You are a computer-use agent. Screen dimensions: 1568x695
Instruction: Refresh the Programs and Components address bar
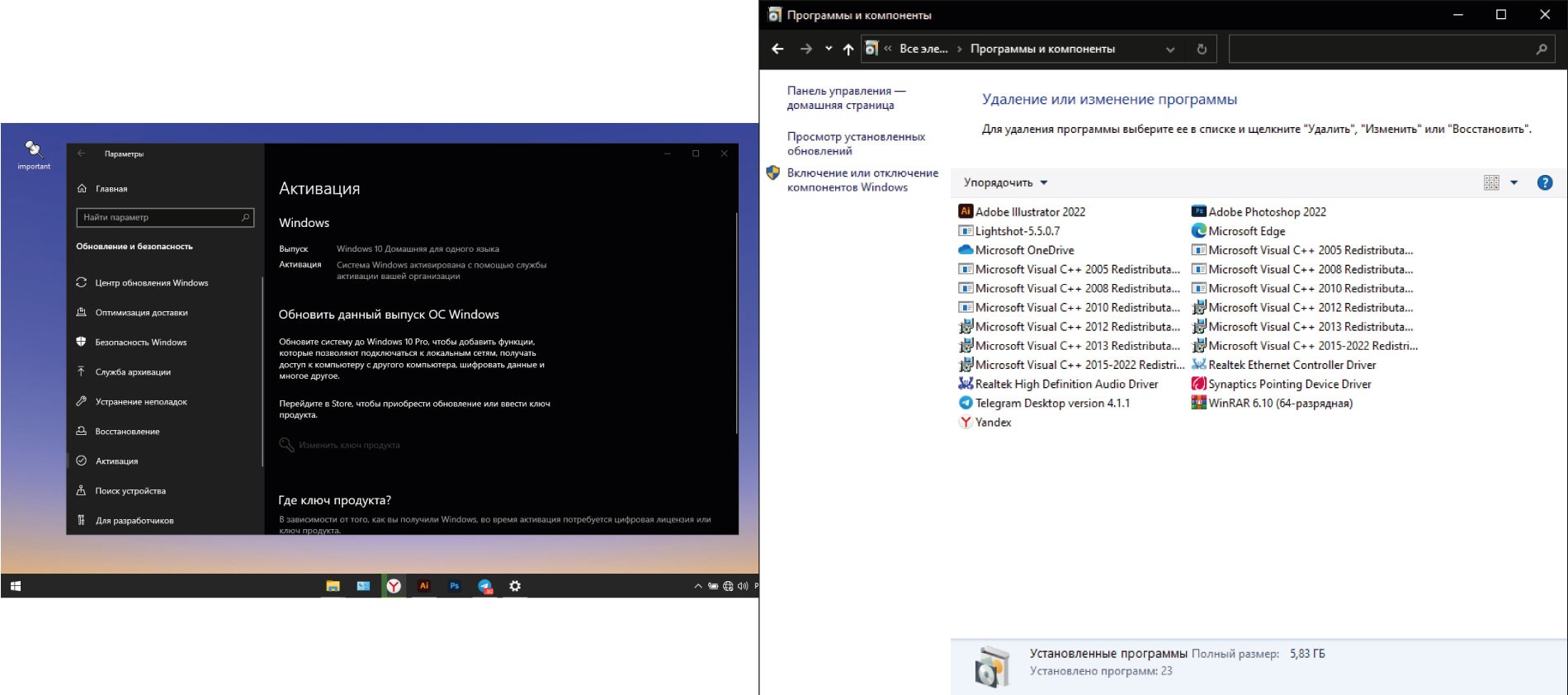(x=1202, y=49)
